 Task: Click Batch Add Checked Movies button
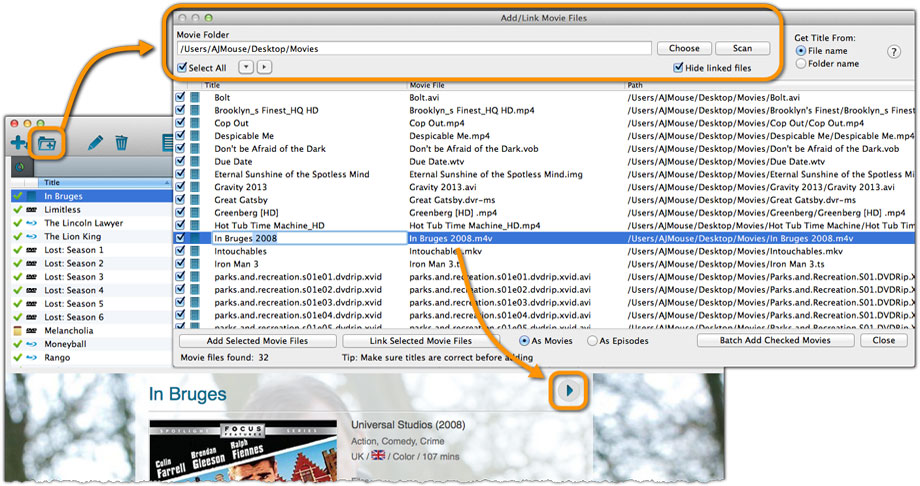coord(775,340)
